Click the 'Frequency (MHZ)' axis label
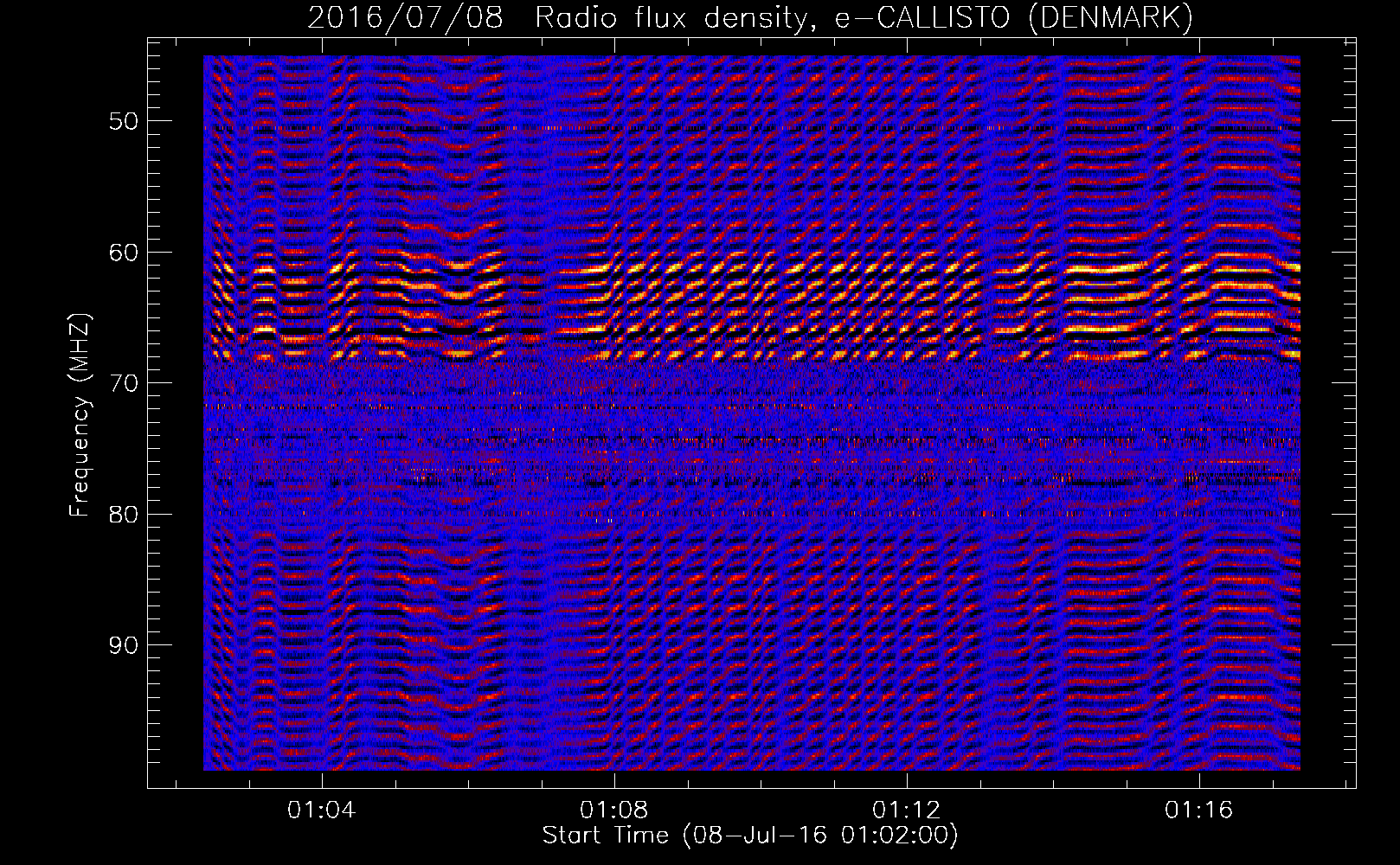The height and width of the screenshot is (865, 1400). (x=80, y=415)
